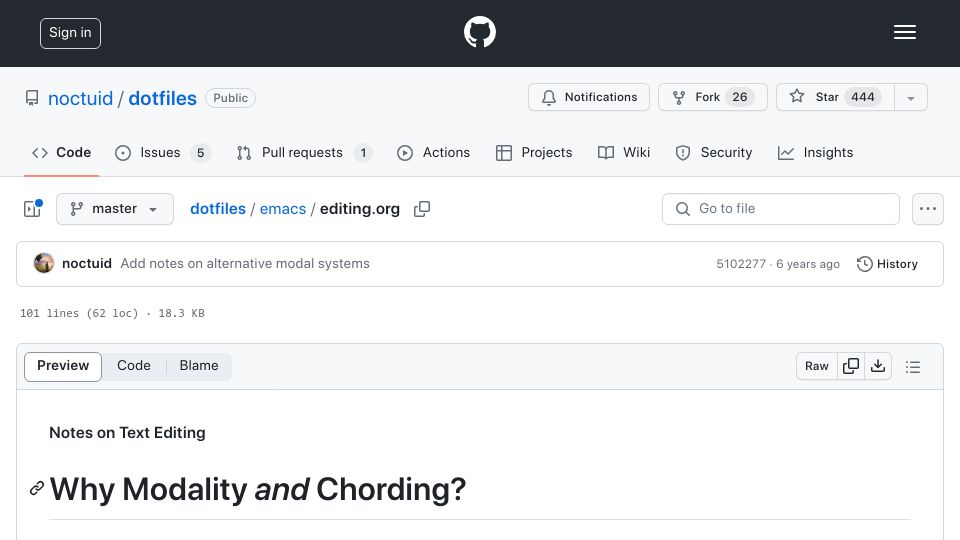Open the noctuid commit author link
Viewport: 960px width, 540px height.
tap(87, 263)
